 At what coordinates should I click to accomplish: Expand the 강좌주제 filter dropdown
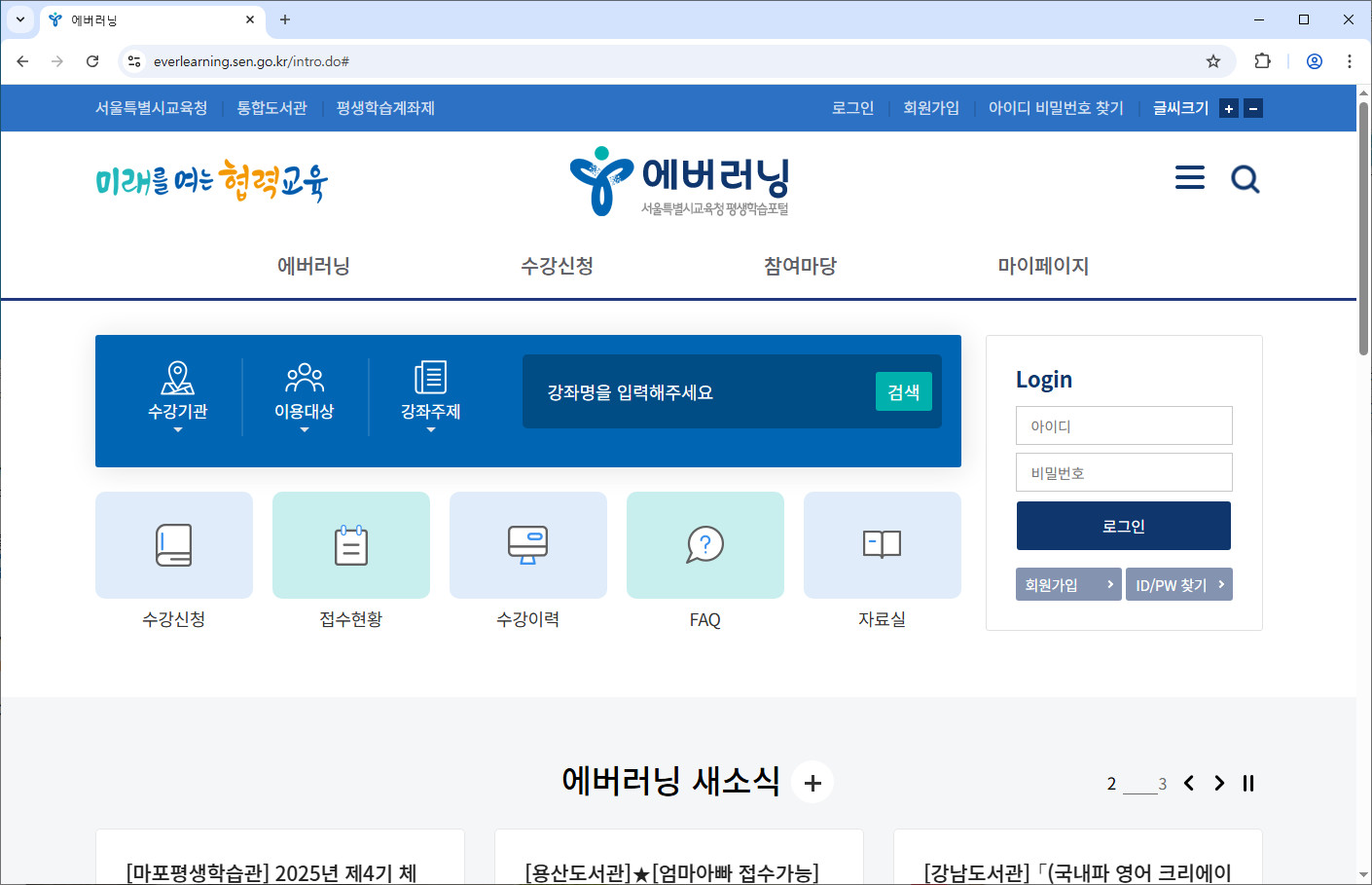[x=431, y=397]
